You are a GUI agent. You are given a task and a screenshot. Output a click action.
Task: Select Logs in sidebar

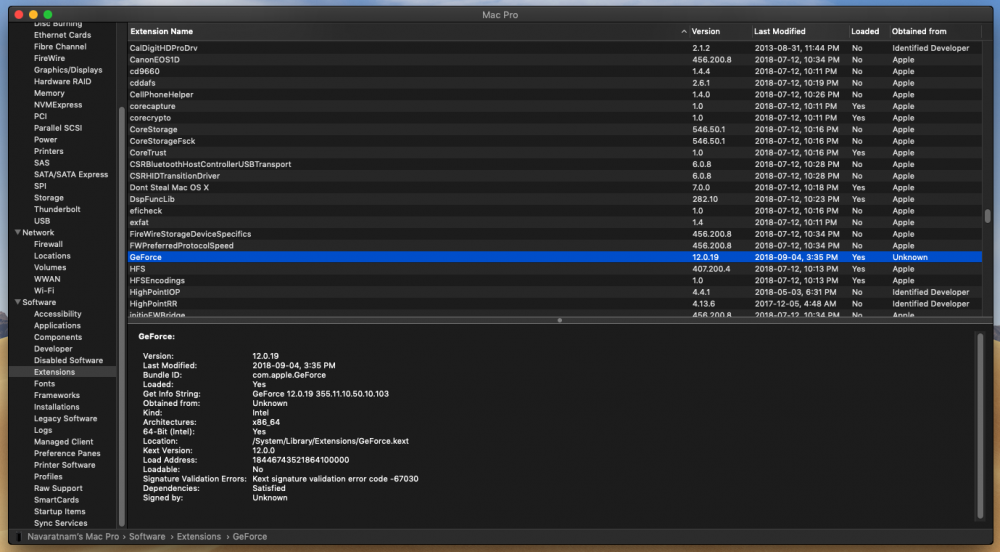click(x=43, y=430)
